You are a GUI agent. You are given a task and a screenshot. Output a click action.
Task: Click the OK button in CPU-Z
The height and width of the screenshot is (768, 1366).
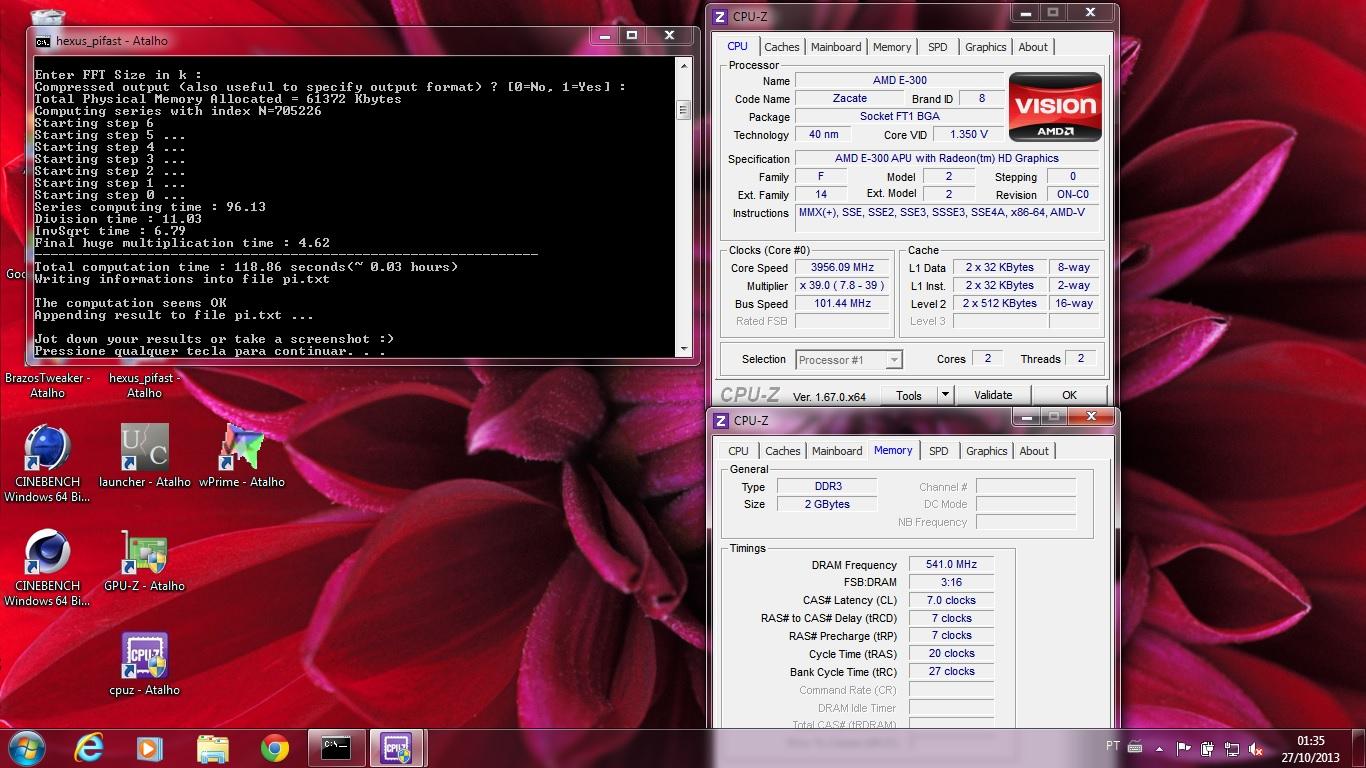coord(1069,395)
